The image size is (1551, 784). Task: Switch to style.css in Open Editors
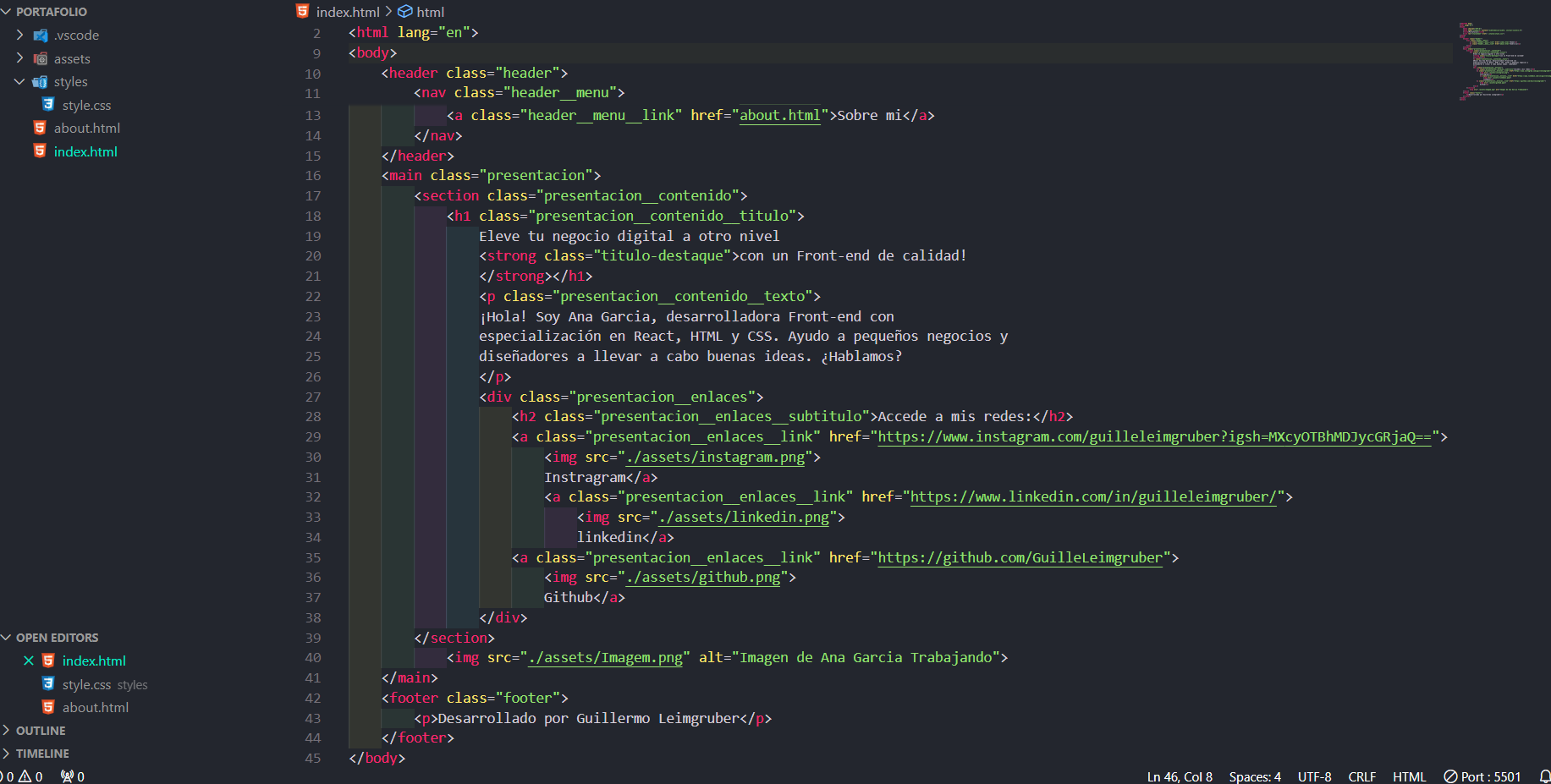point(86,685)
